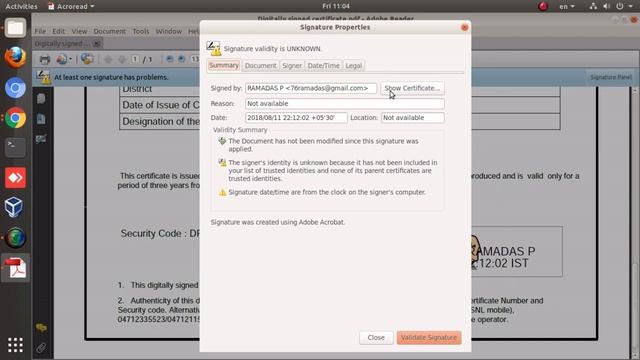Click 'Signature validity is UNKNOWN' text

click(x=272, y=49)
